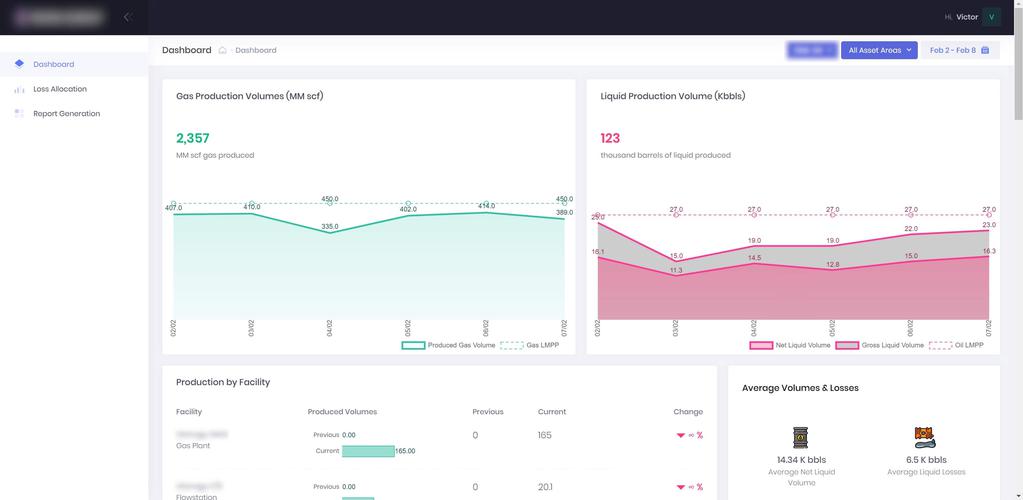Toggle Oil LMPP legend series
Viewport: 1023px width, 500px height.
pyautogui.click(x=958, y=345)
